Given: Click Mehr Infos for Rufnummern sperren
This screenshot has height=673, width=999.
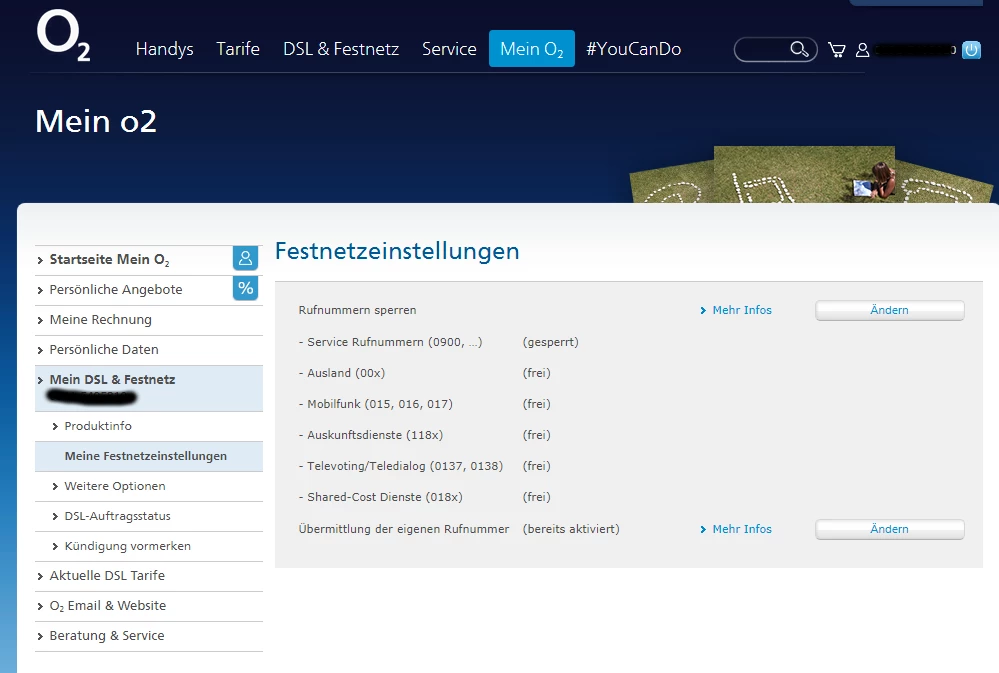Looking at the screenshot, I should 742,310.
